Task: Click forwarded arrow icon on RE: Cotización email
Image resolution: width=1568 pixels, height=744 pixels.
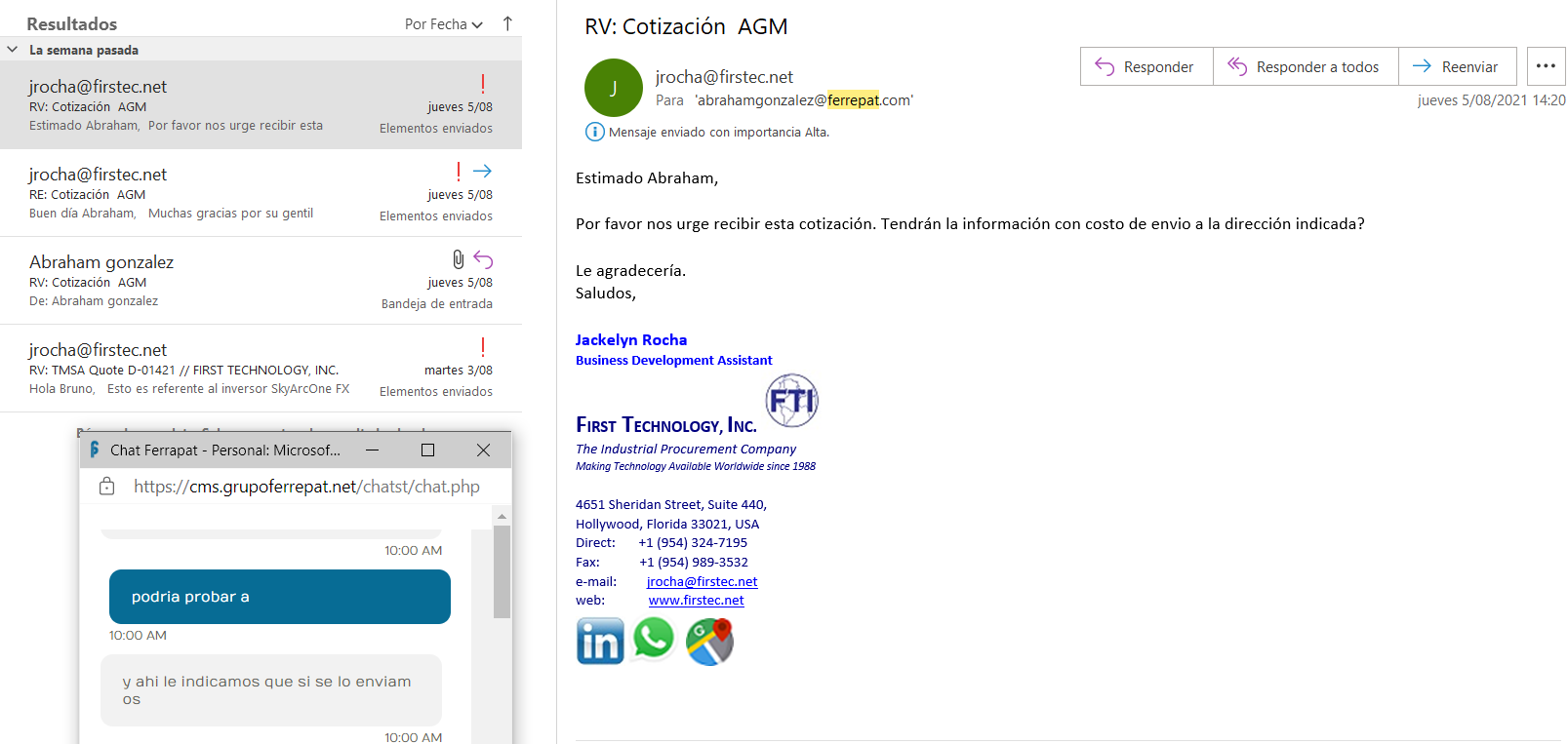Action: (482, 172)
